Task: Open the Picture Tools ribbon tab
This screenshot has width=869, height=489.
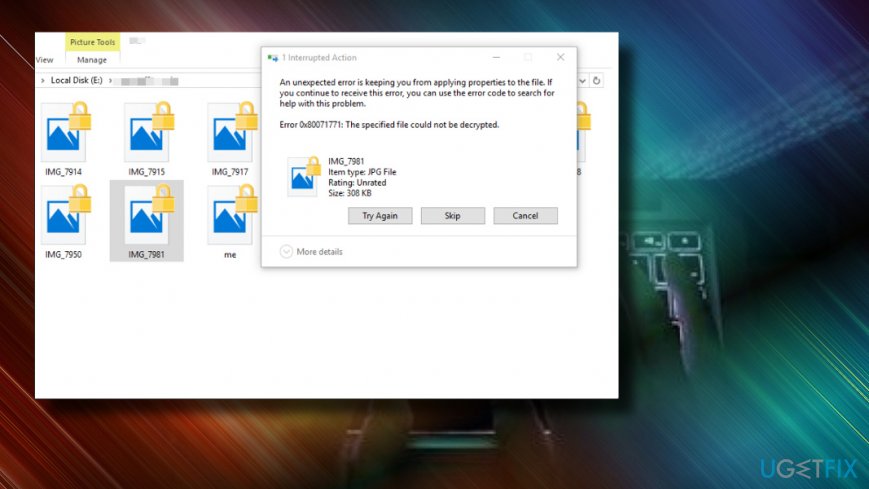Action: [93, 42]
